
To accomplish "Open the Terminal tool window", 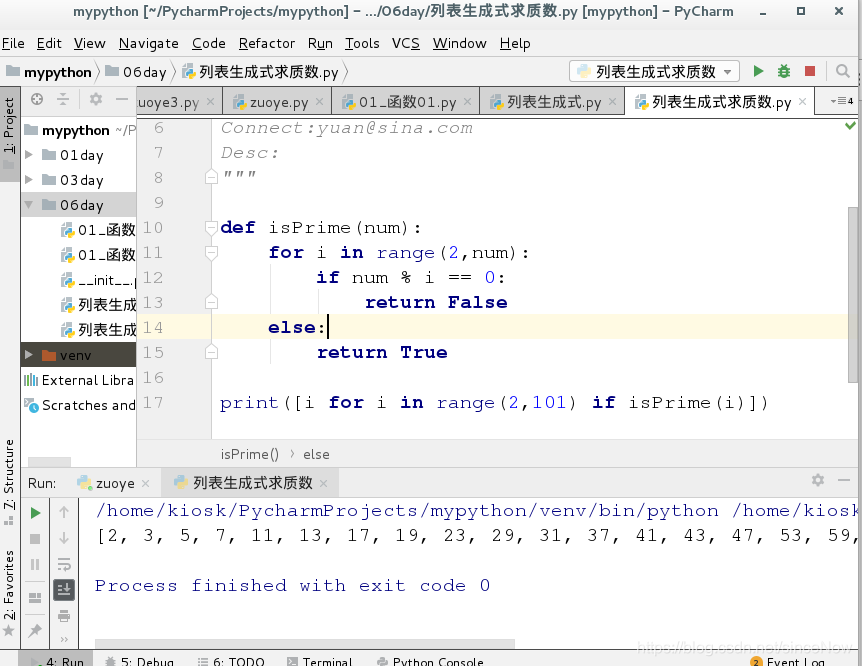I will 319,661.
